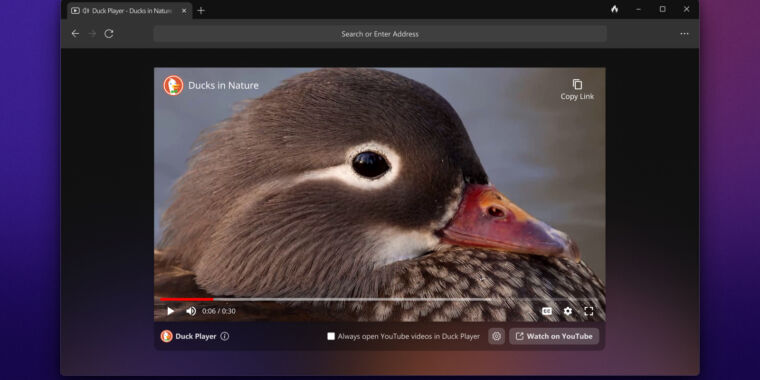
Task: Click the Fire button flame icon
Action: tap(615, 9)
